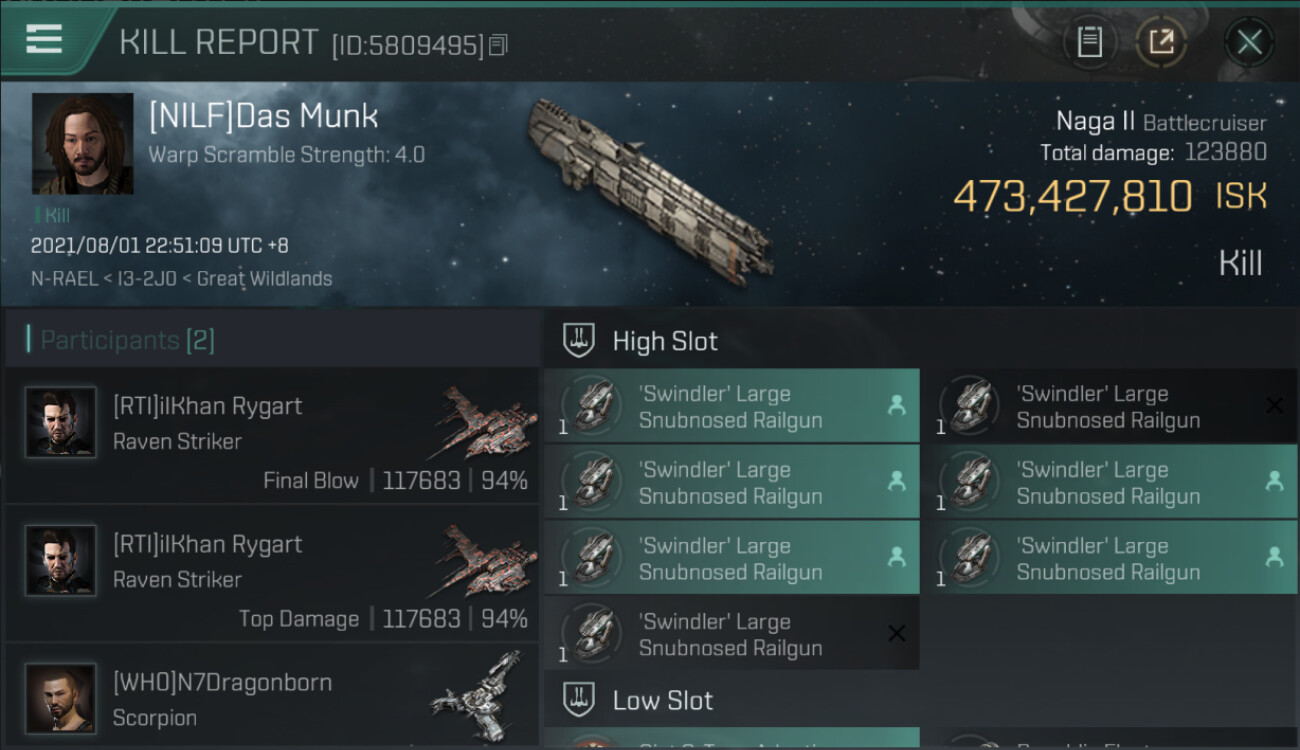
Task: Copy the kill report ID
Action: 498,45
